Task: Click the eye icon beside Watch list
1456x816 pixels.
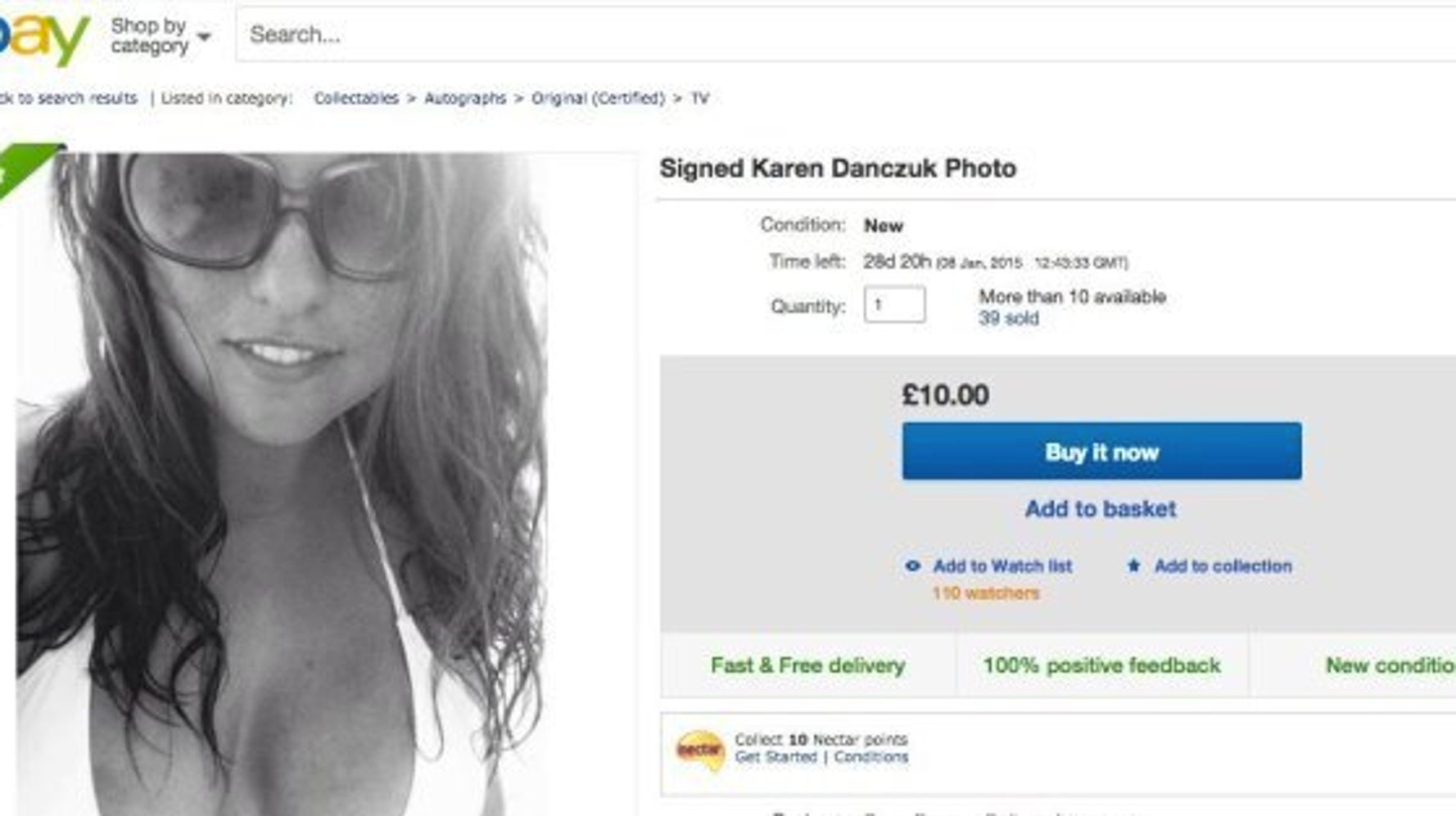Action: coord(912,566)
